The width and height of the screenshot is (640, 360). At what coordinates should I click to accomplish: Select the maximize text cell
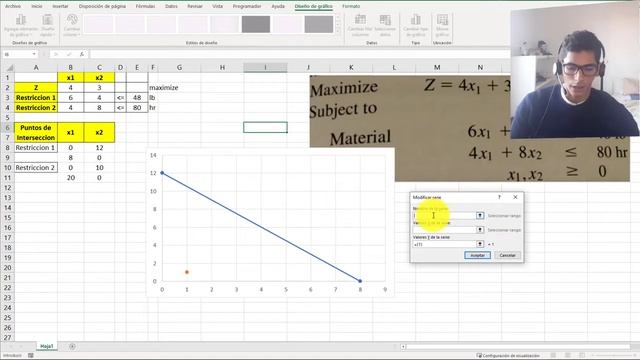click(164, 87)
